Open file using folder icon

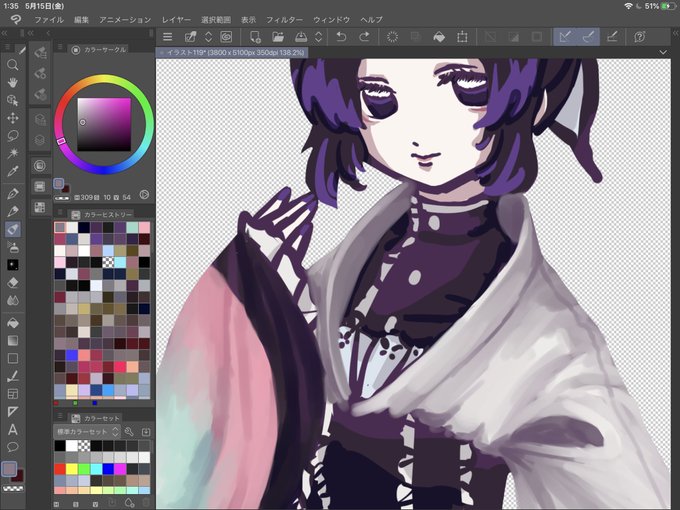point(278,37)
